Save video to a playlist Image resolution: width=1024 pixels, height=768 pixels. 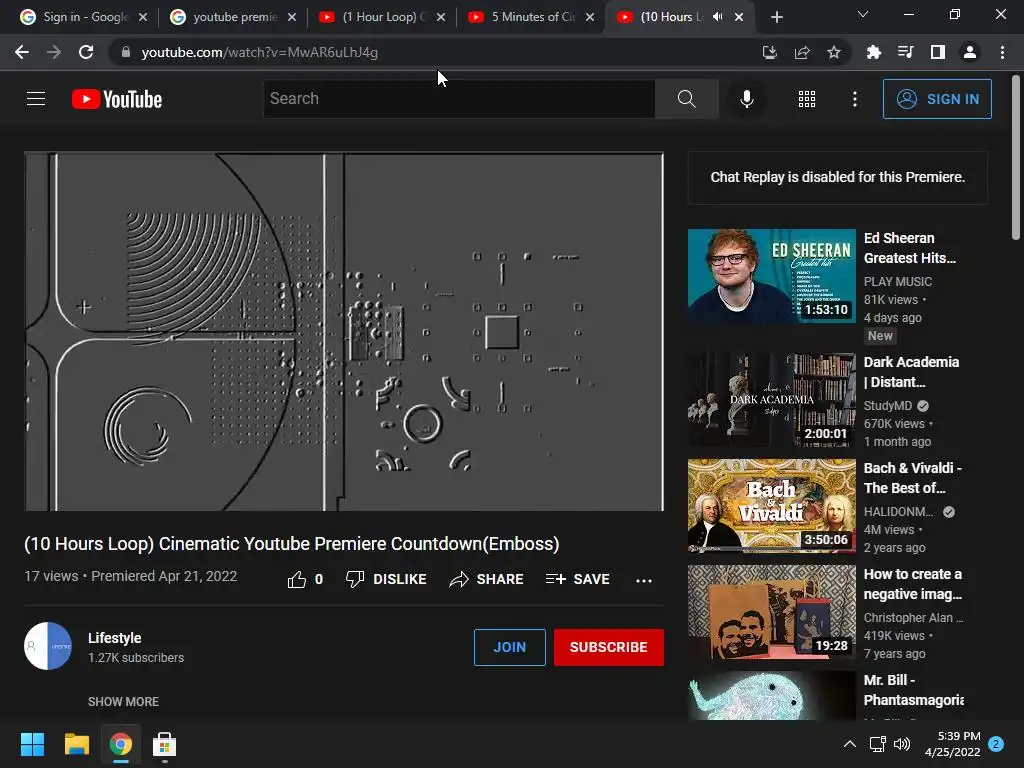[x=577, y=579]
